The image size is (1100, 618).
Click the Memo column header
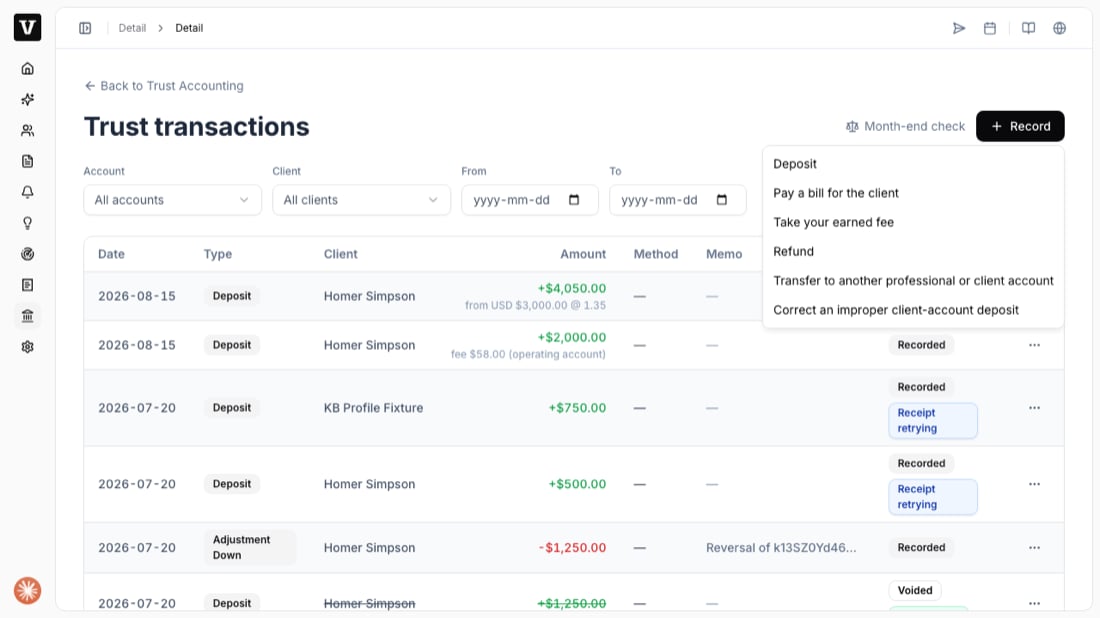point(724,254)
